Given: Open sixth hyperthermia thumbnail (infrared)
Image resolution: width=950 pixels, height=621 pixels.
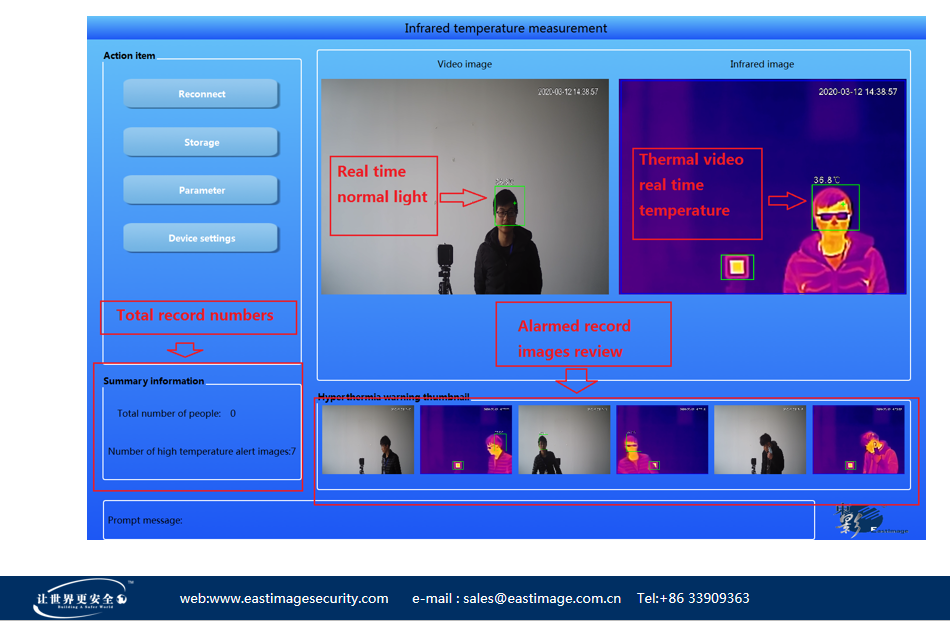Looking at the screenshot, I should click(x=859, y=440).
